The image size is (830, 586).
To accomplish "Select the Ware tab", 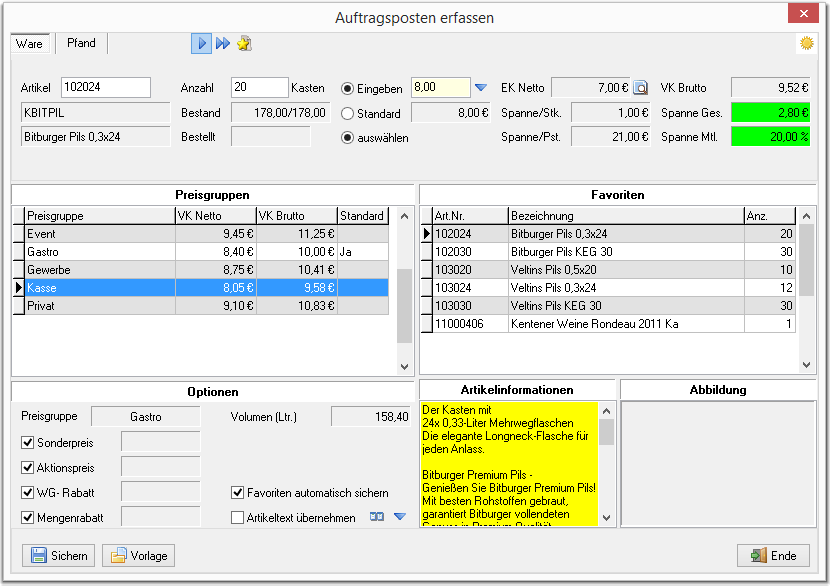I will click(x=29, y=43).
